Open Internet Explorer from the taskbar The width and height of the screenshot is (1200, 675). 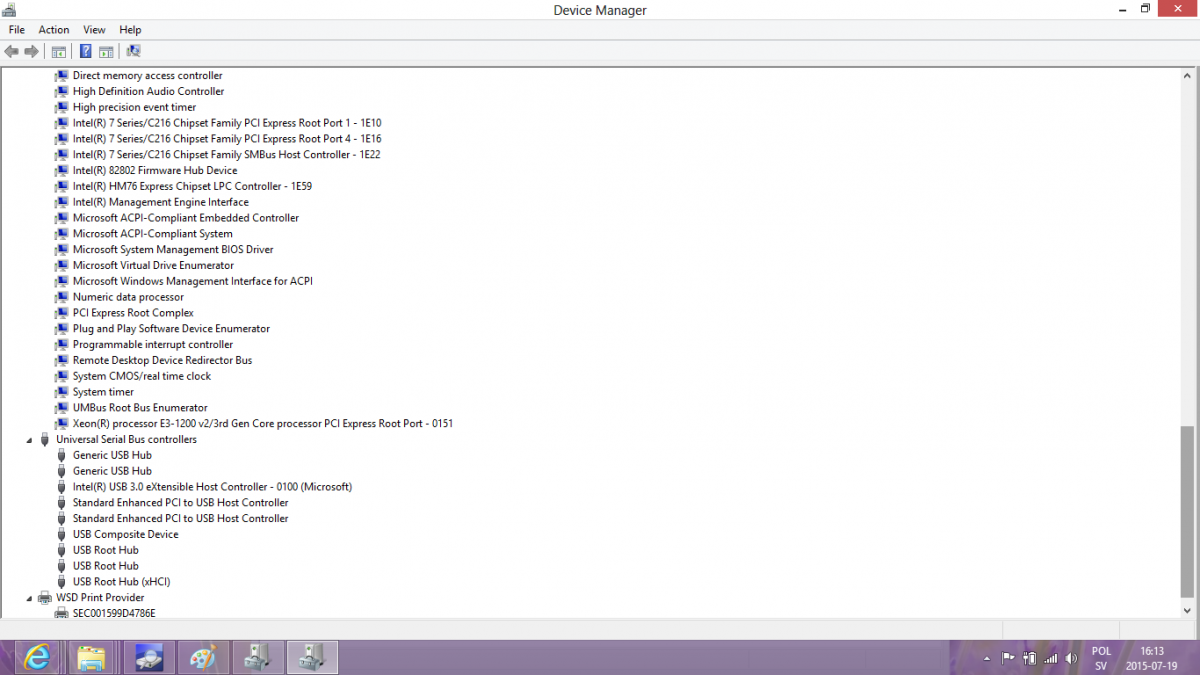(38, 658)
